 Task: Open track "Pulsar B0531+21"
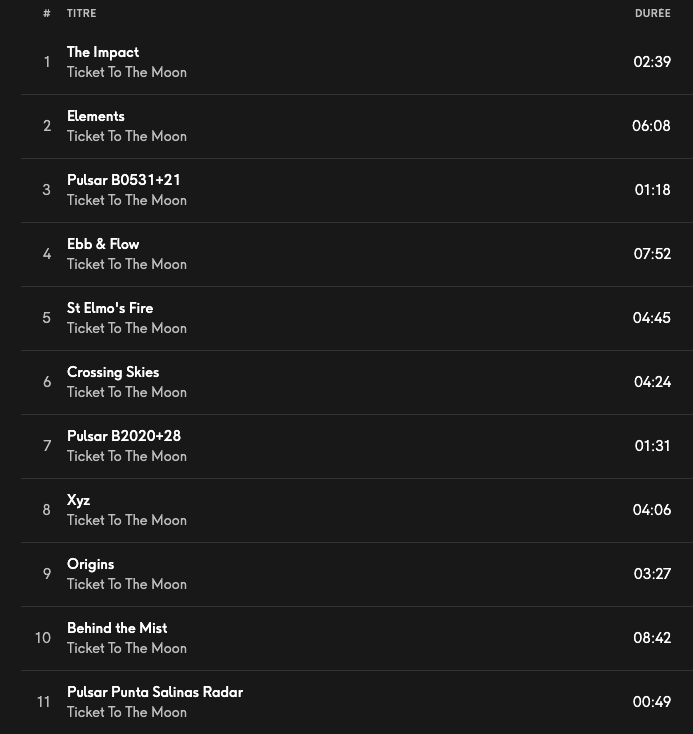[x=124, y=180]
